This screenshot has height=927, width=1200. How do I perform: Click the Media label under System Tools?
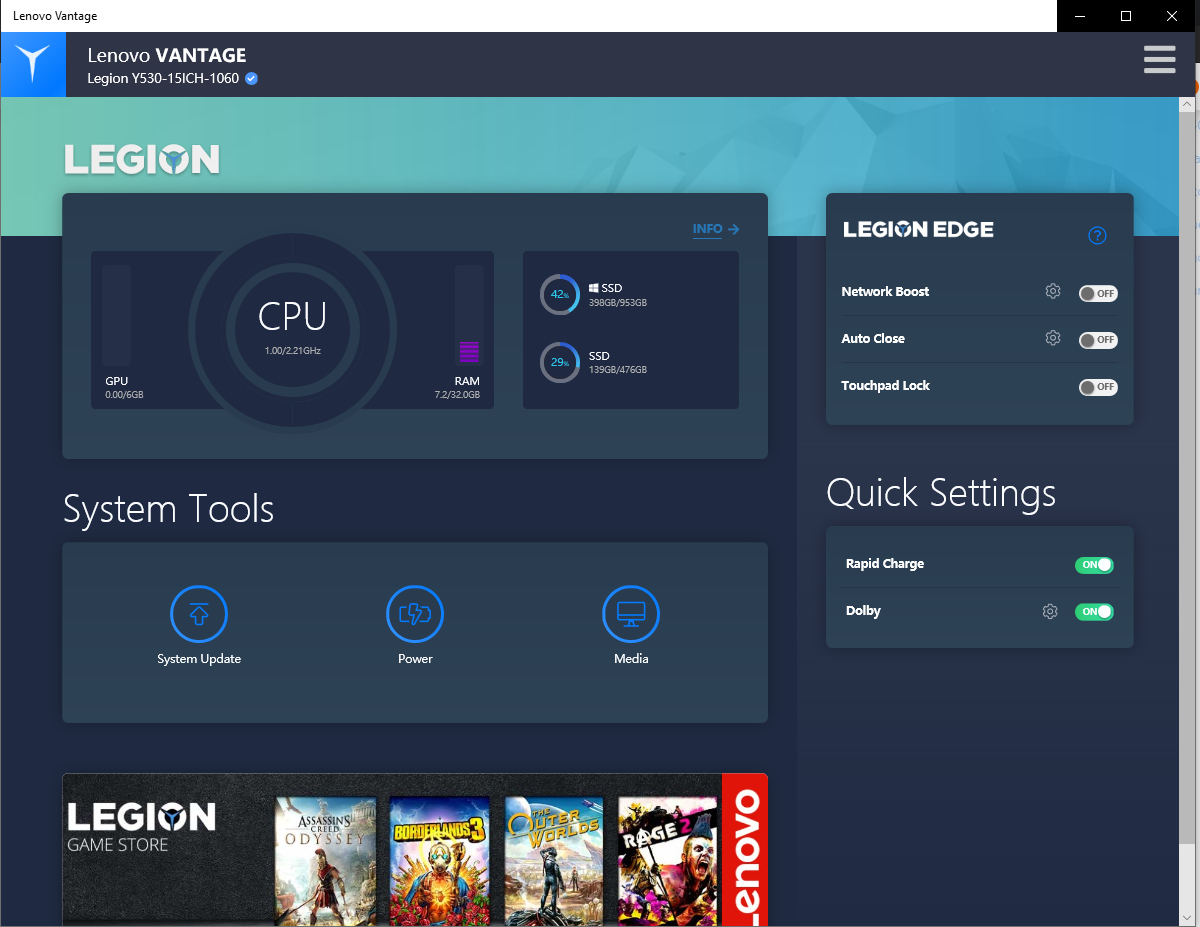pos(631,659)
